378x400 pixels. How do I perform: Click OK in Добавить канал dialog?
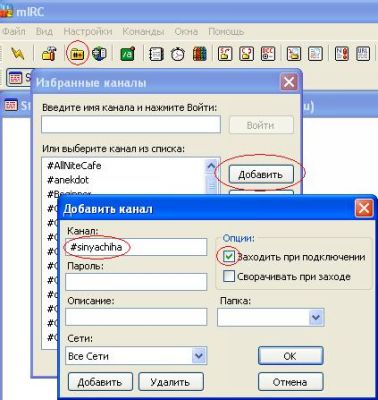(290, 356)
